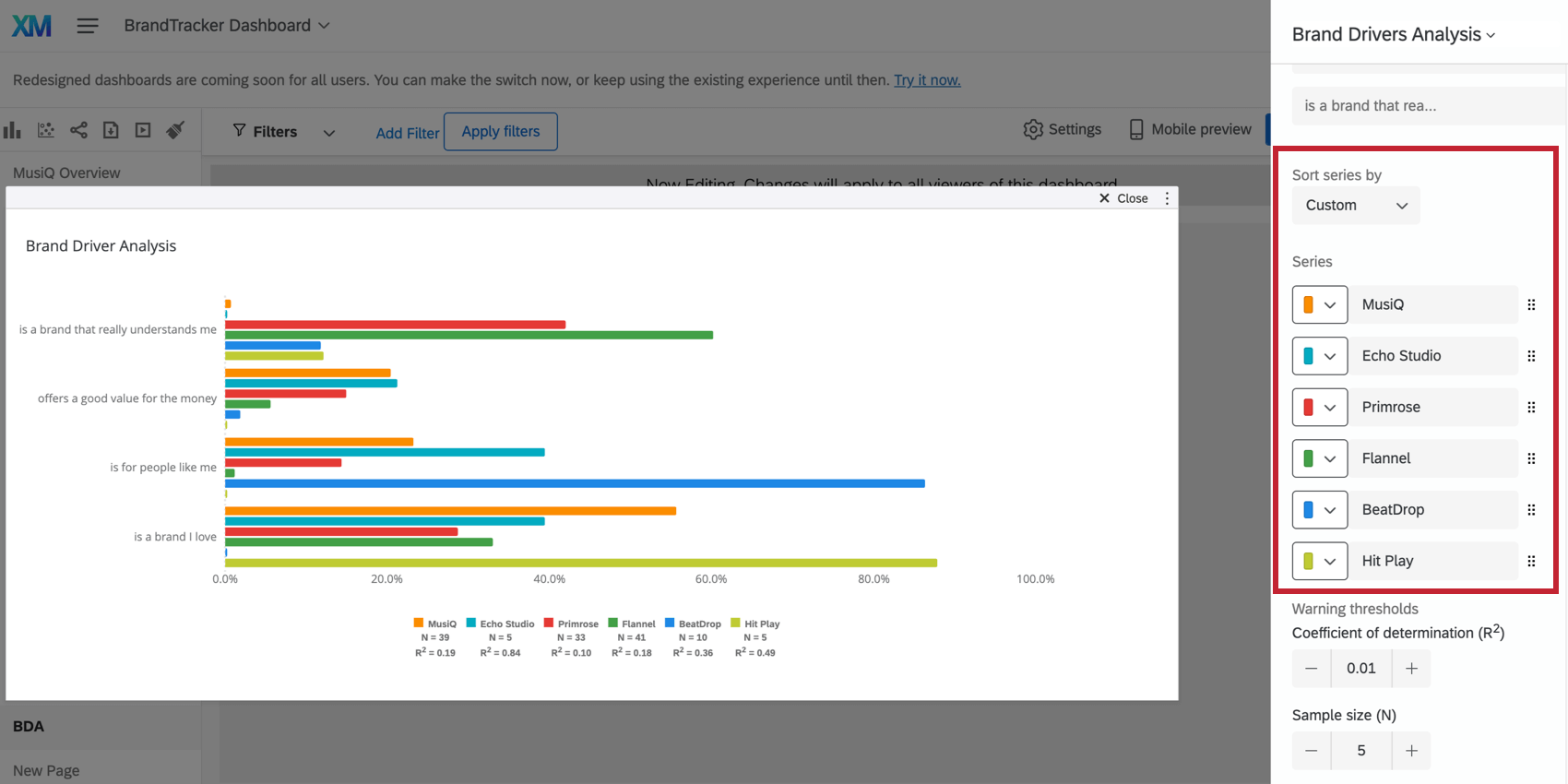
Task: Click the paintbrush theme icon
Action: click(x=175, y=130)
